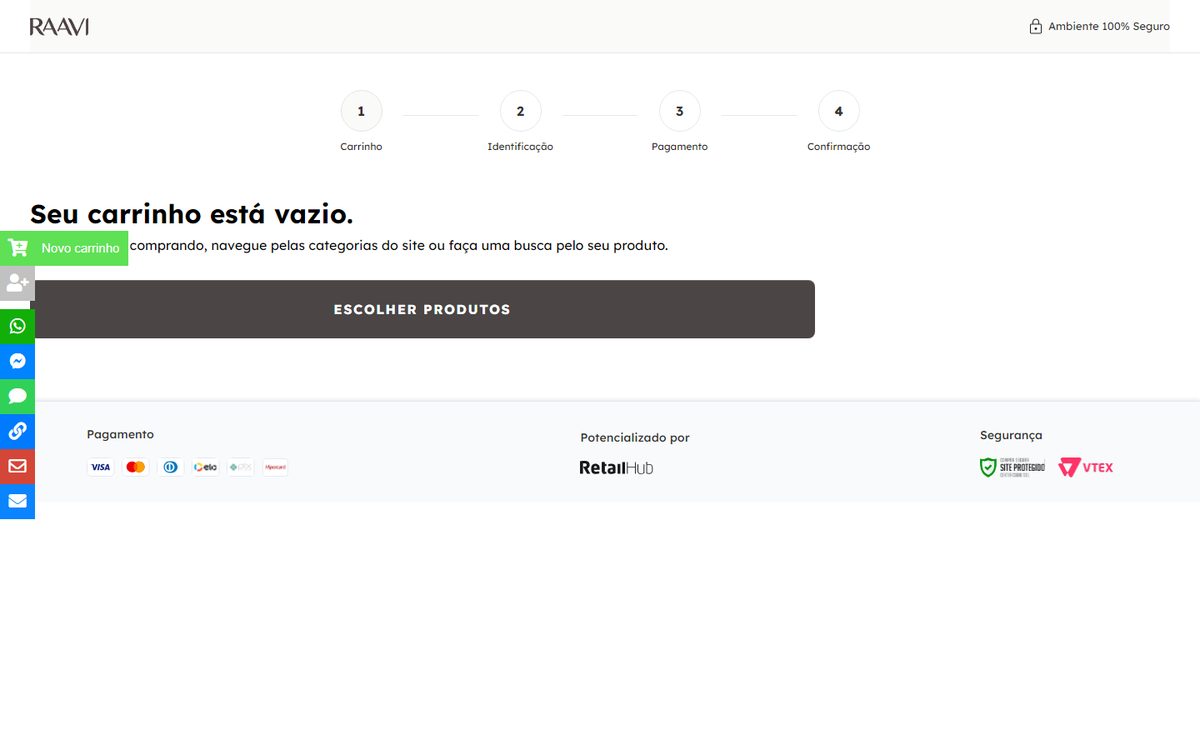Click the blue envelope icon

coord(17,501)
